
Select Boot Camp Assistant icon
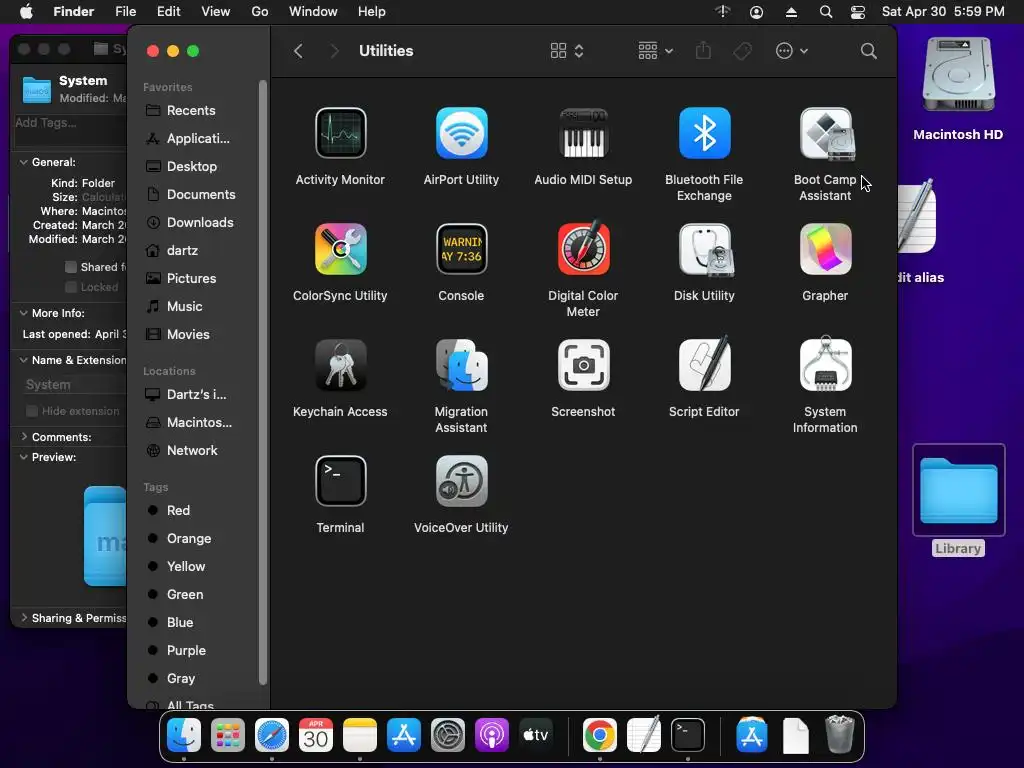825,133
